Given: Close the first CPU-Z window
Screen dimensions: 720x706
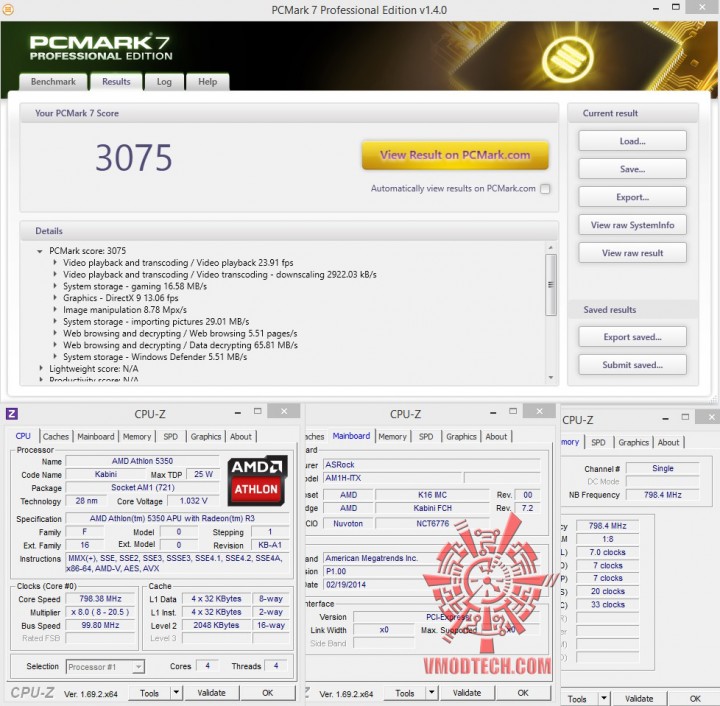Looking at the screenshot, I should pos(284,411).
